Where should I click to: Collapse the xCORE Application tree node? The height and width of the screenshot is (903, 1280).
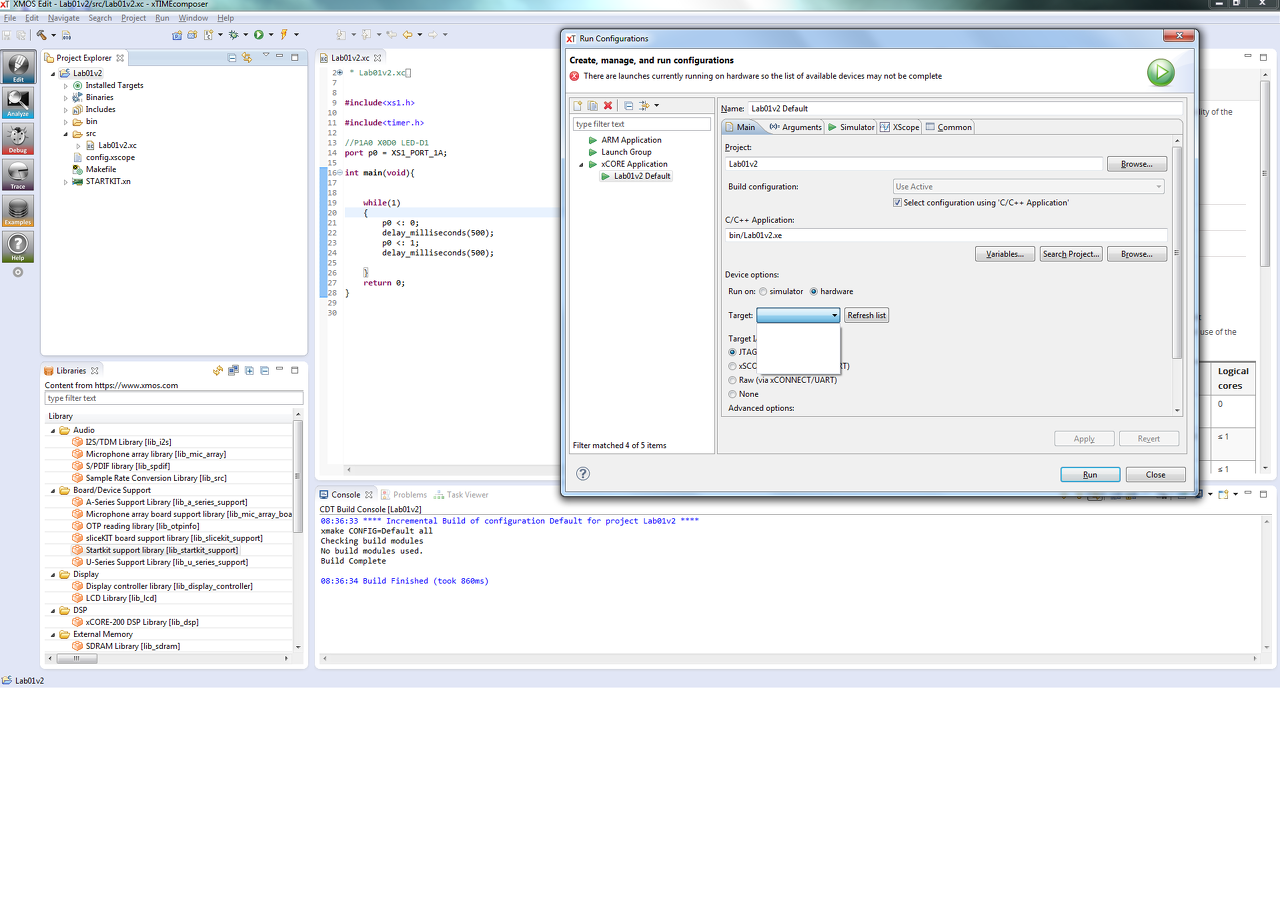pos(581,164)
